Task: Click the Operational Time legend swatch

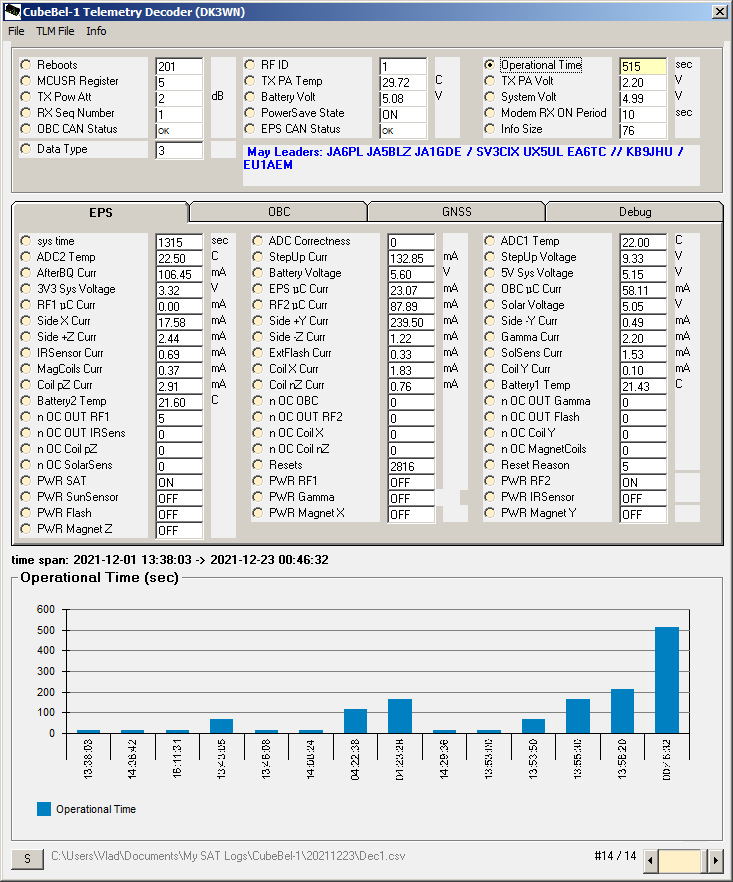Action: click(44, 809)
